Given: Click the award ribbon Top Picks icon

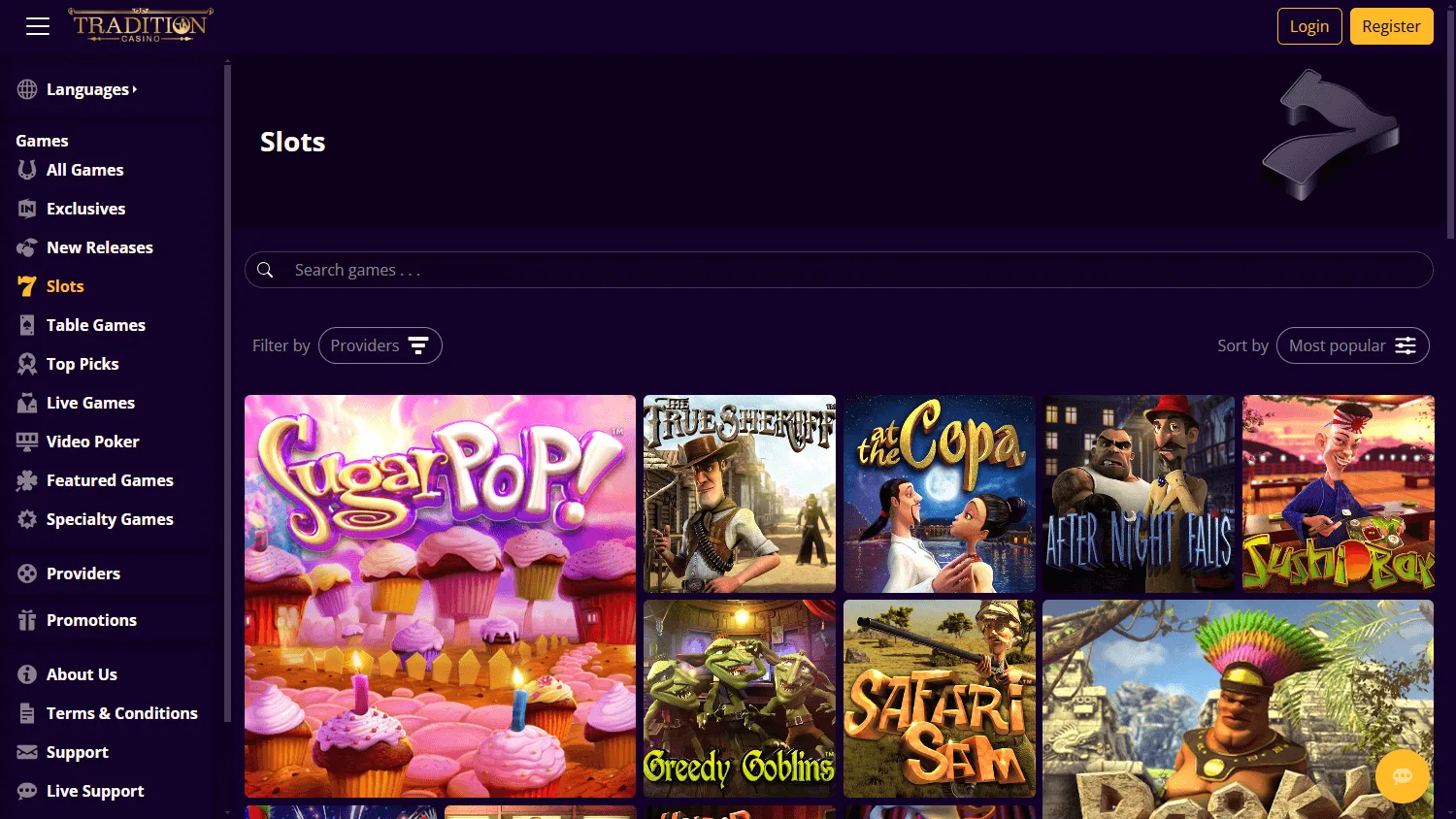Looking at the screenshot, I should tap(27, 364).
